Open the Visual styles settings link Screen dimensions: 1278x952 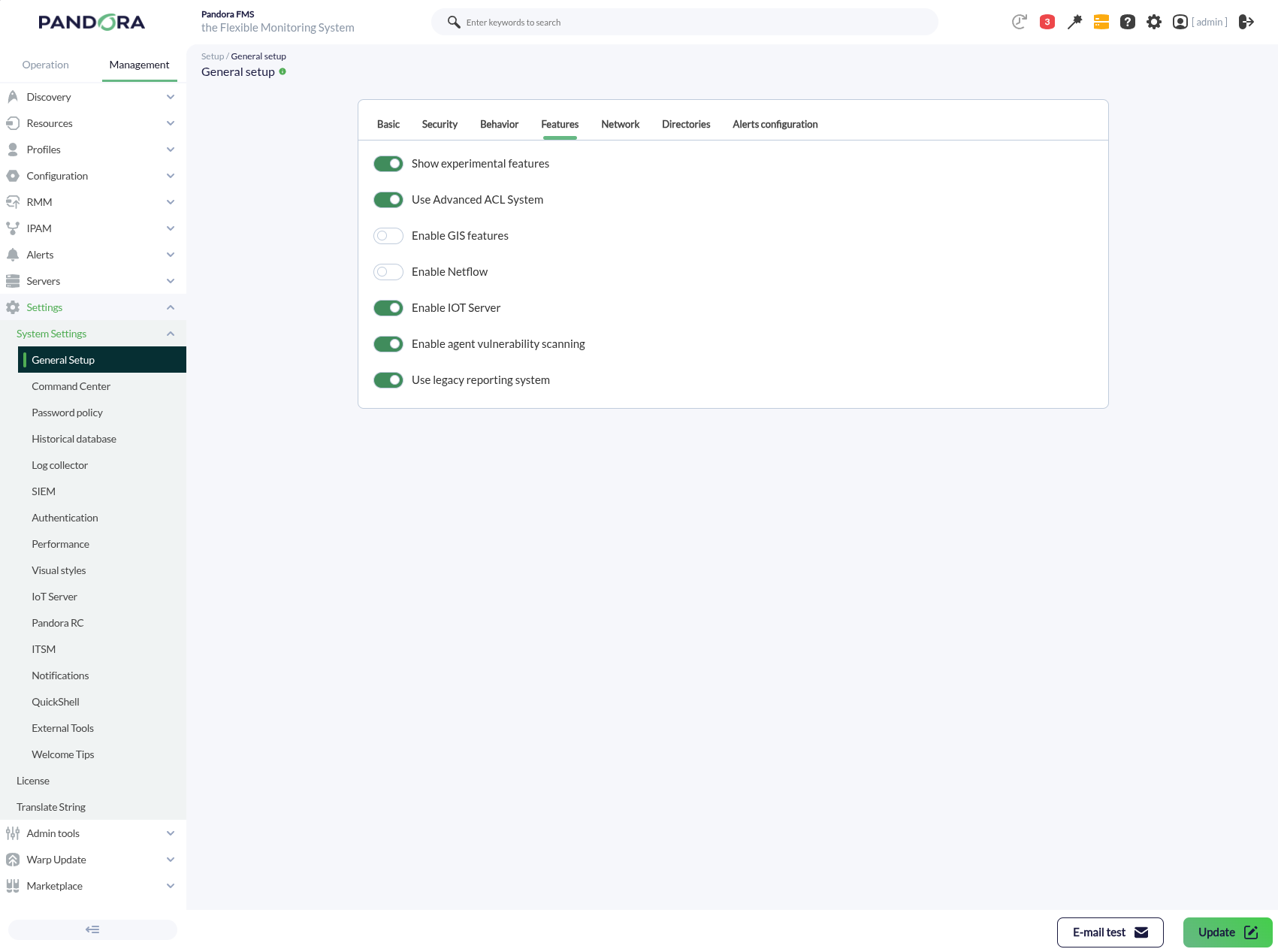click(x=59, y=570)
